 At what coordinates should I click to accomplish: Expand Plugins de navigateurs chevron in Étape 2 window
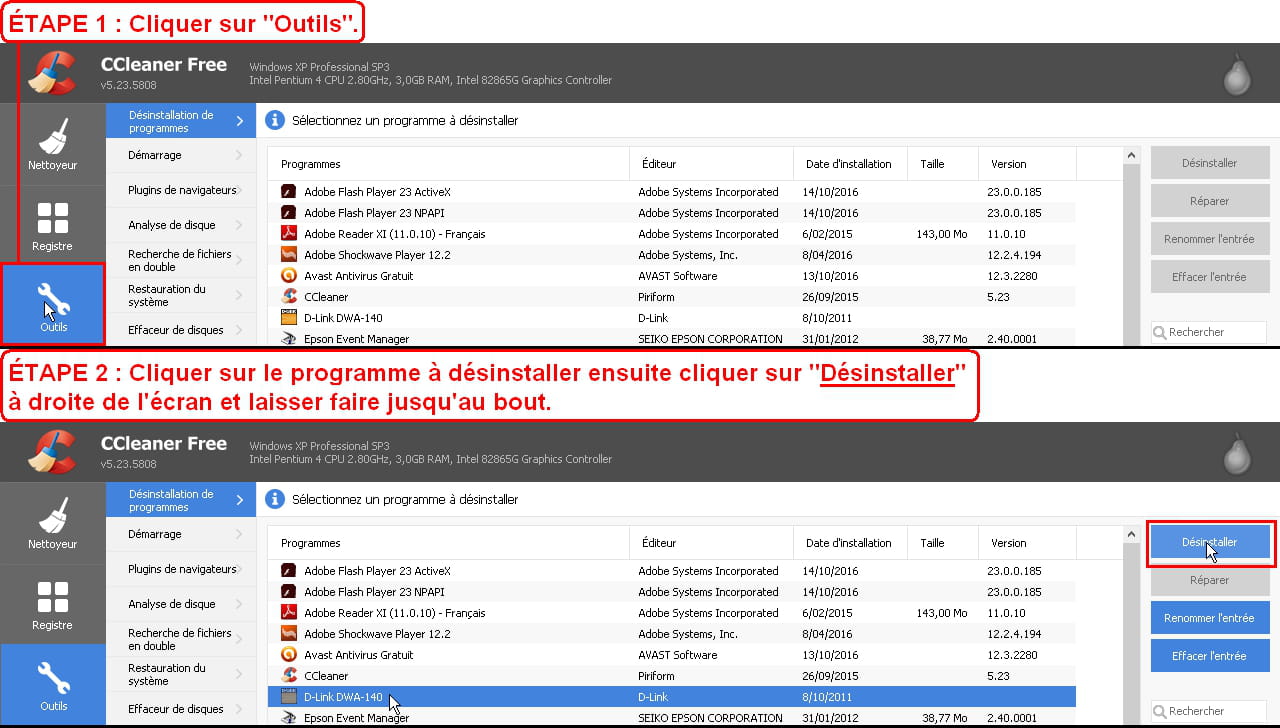point(239,569)
